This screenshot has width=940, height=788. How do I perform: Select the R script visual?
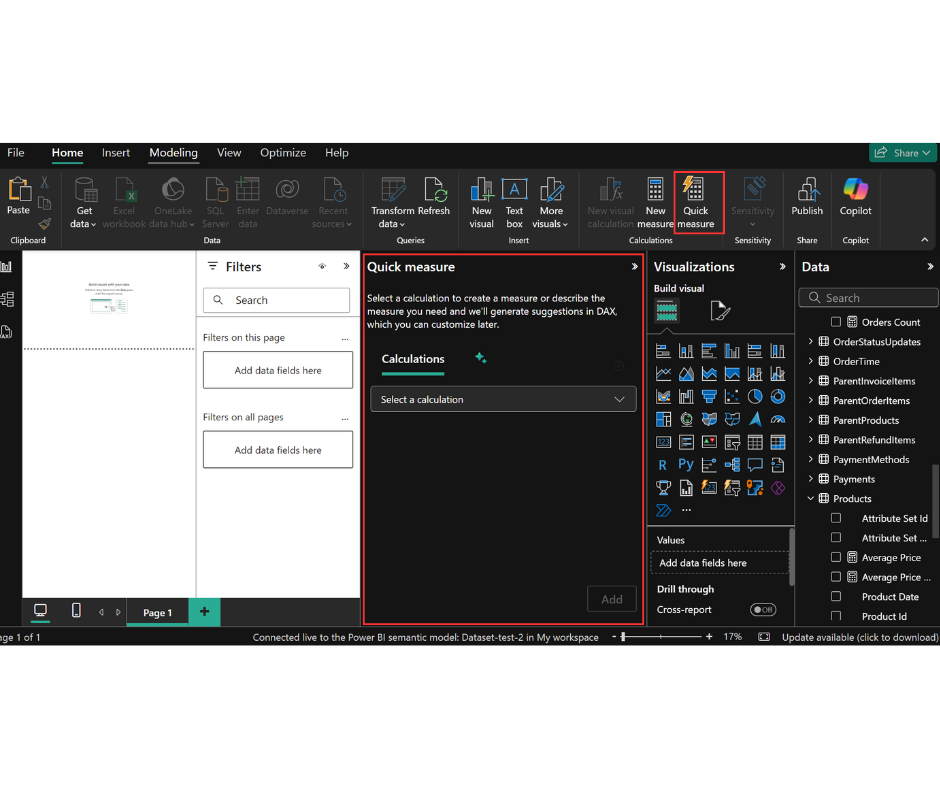pos(662,465)
